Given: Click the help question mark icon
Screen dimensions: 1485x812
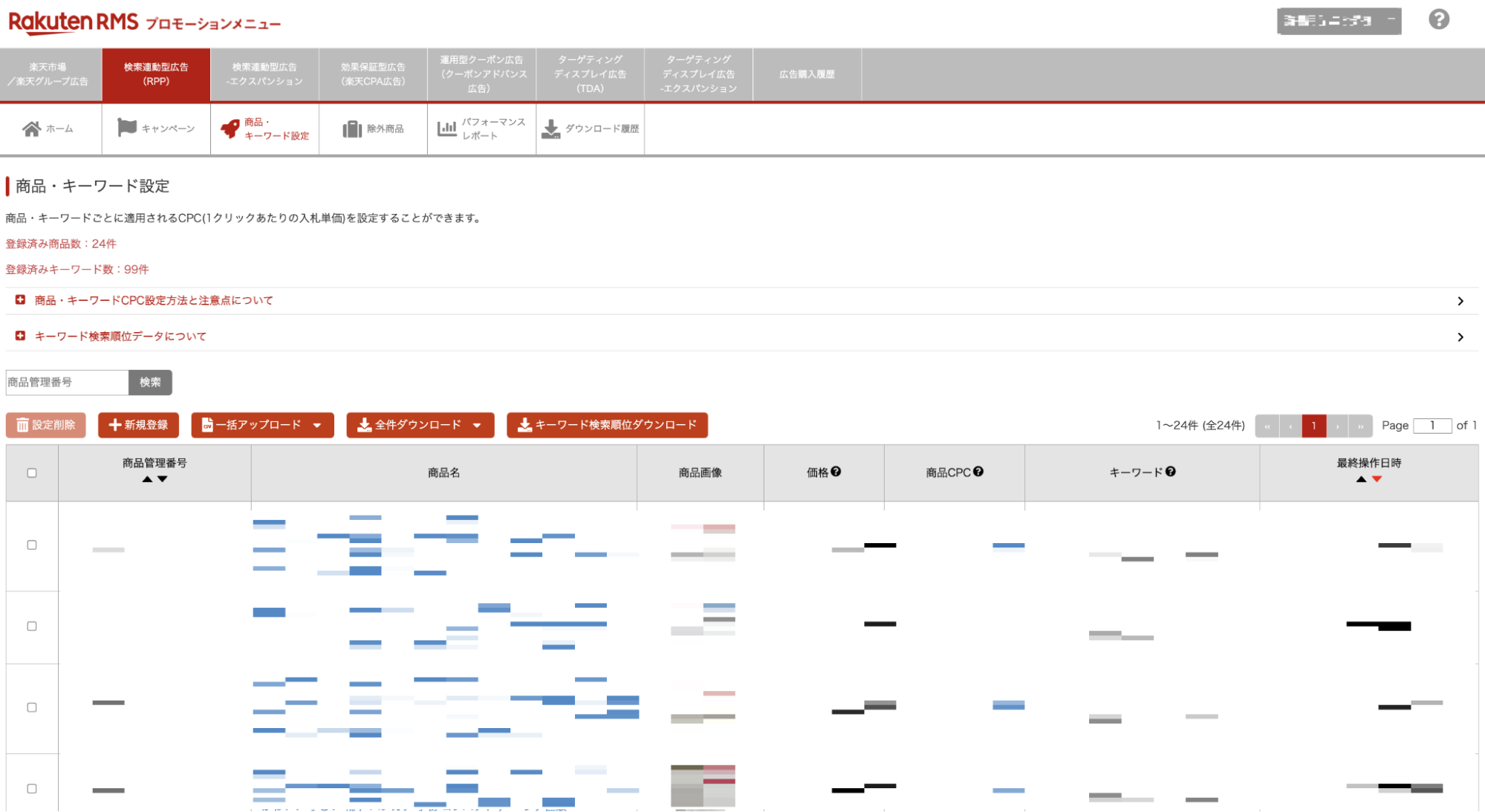Looking at the screenshot, I should tap(1438, 19).
